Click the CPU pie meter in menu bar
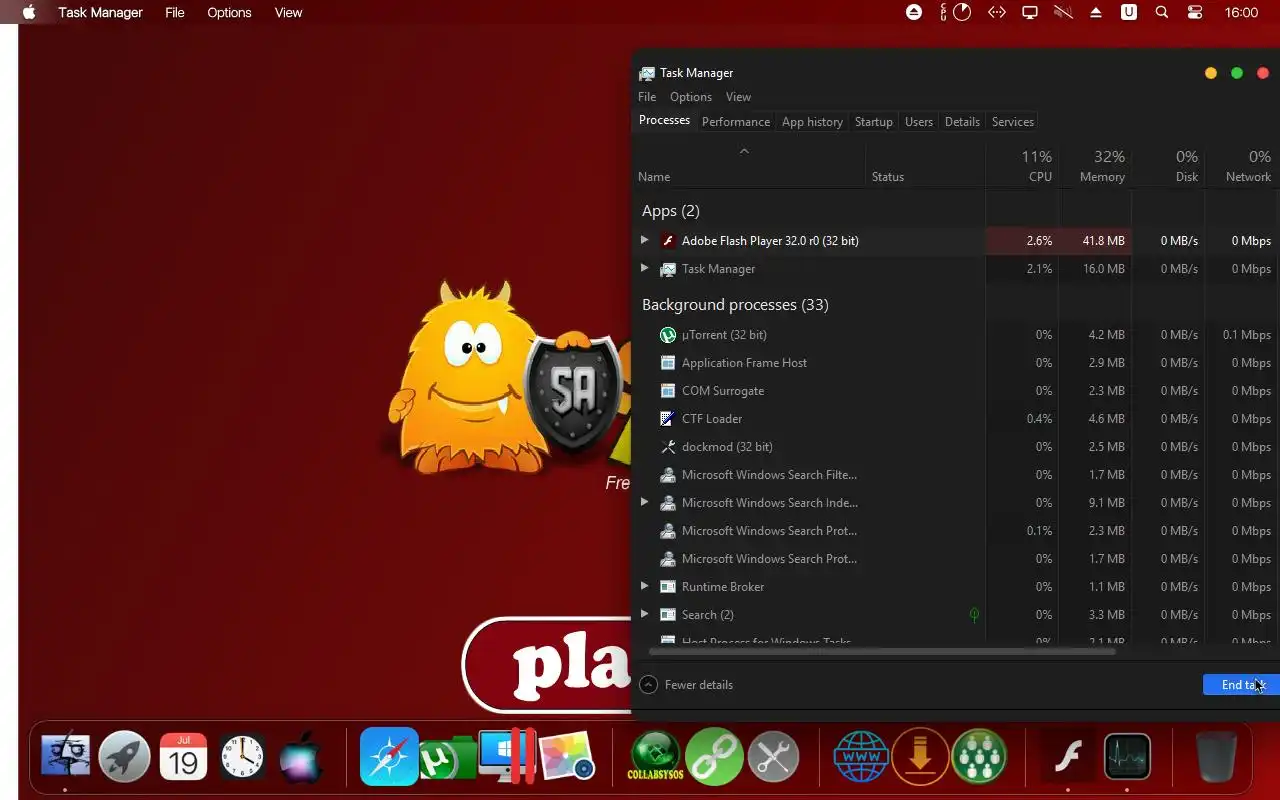The width and height of the screenshot is (1280, 800). coord(962,12)
